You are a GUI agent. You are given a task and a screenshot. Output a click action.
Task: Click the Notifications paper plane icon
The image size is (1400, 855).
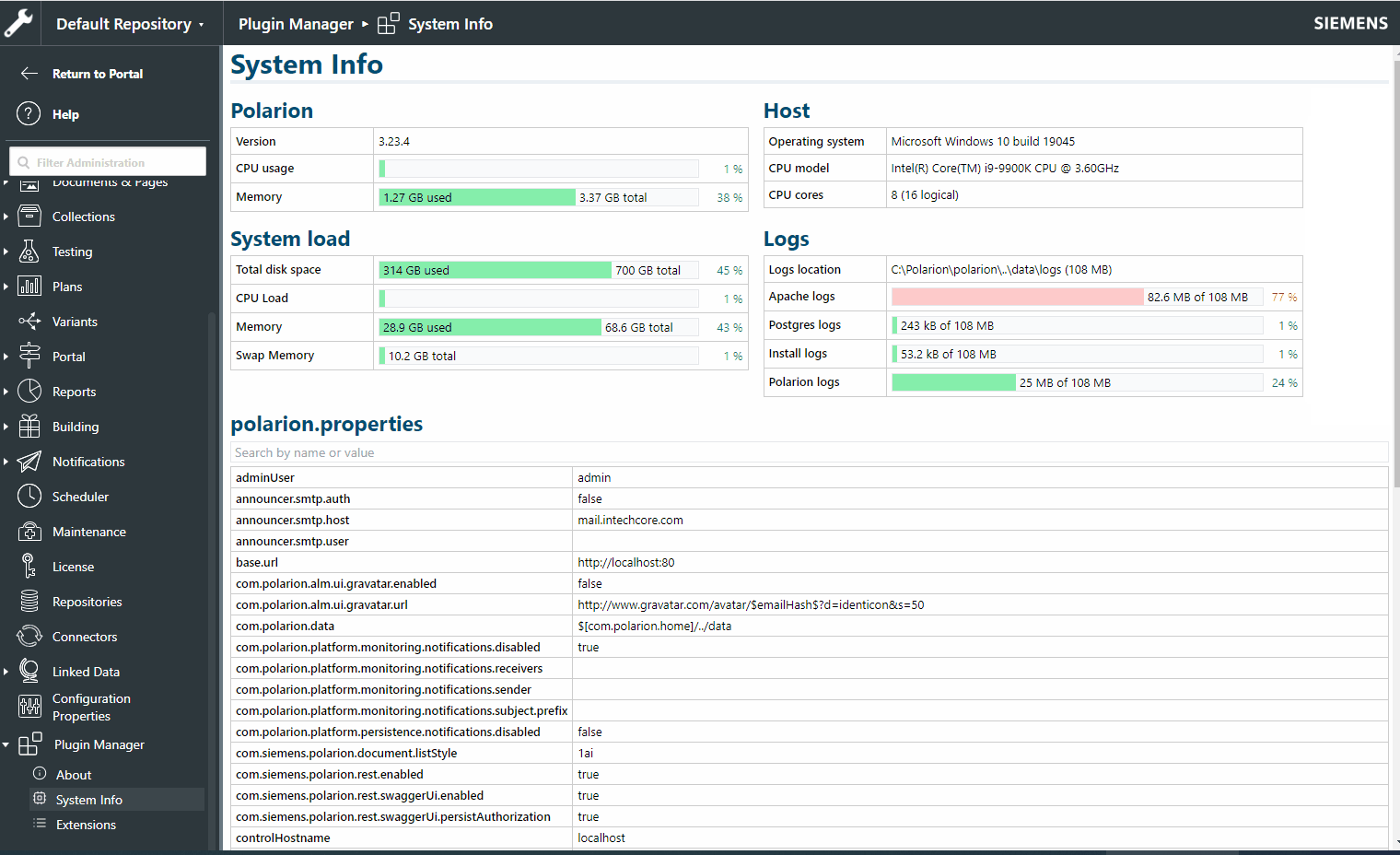(29, 462)
